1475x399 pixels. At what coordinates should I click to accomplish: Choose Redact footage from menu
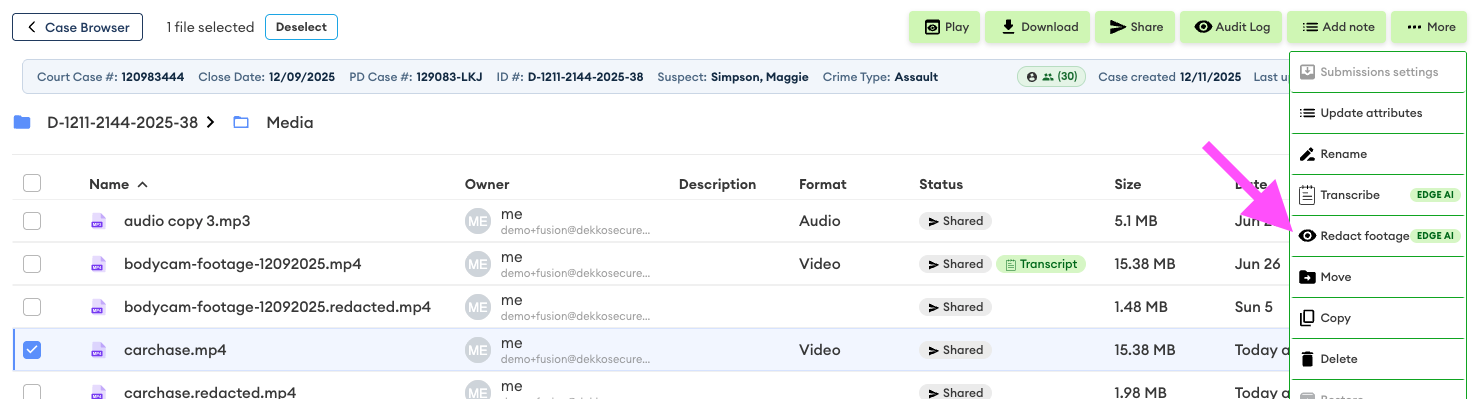[x=1379, y=236]
